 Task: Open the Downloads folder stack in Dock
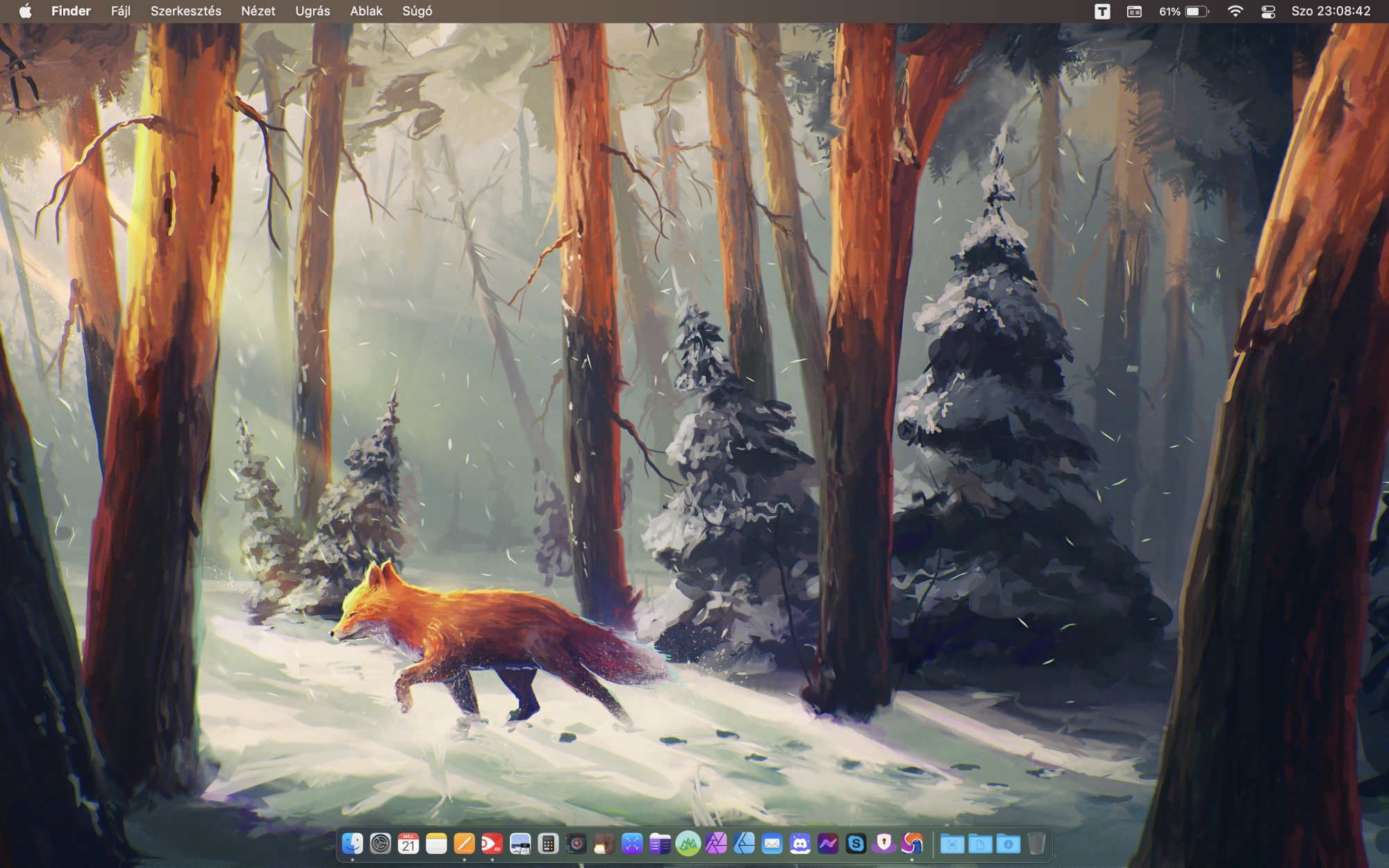[1008, 844]
